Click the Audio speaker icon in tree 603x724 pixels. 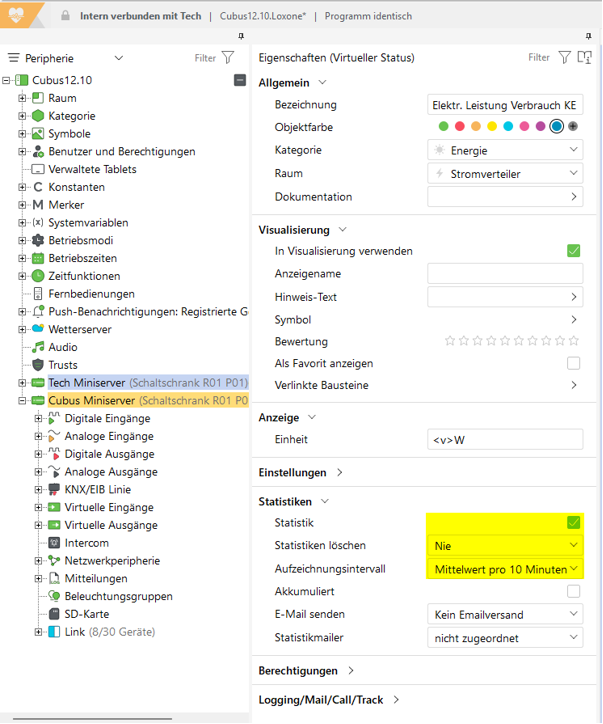pyautogui.click(x=38, y=347)
